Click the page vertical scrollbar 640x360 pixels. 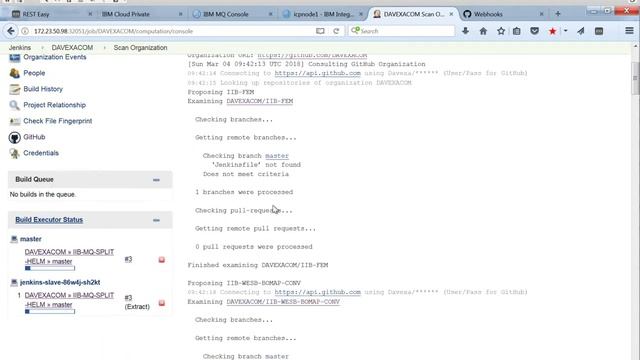tap(636, 78)
